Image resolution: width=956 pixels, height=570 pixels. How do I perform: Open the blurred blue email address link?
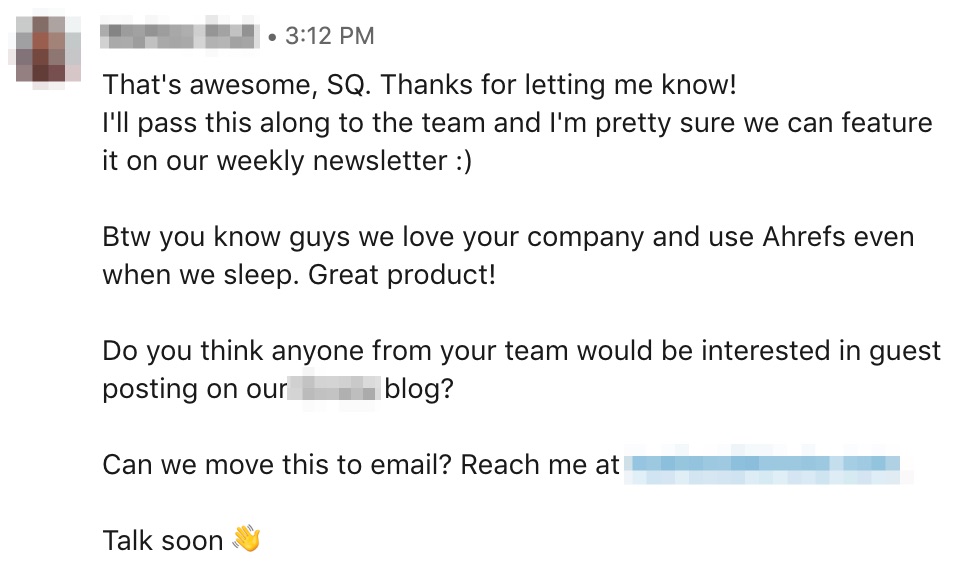click(767, 465)
